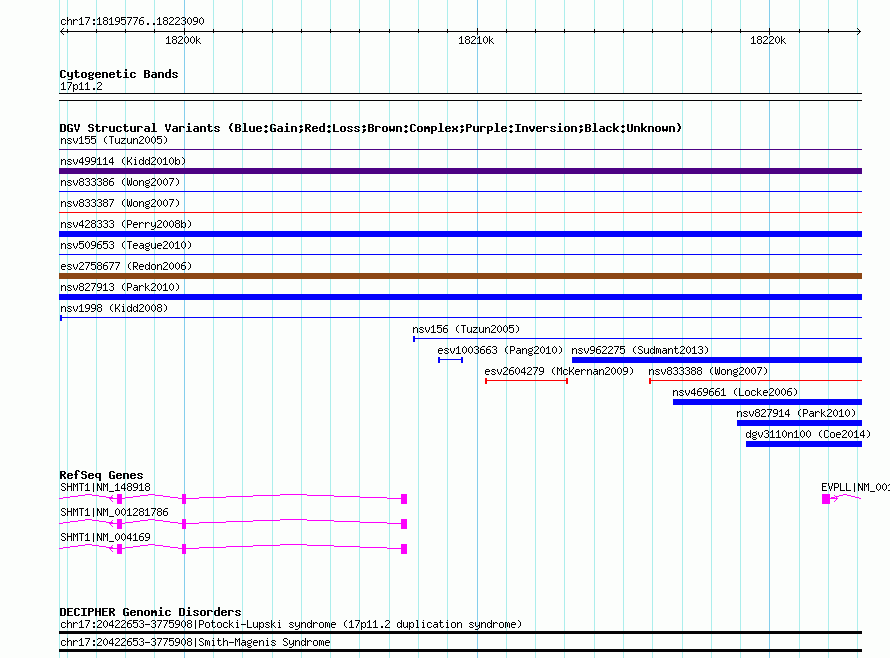Select the small blue esv1003663 variant glyph
Screen dimensions: 890x658
pyautogui.click(x=451, y=360)
